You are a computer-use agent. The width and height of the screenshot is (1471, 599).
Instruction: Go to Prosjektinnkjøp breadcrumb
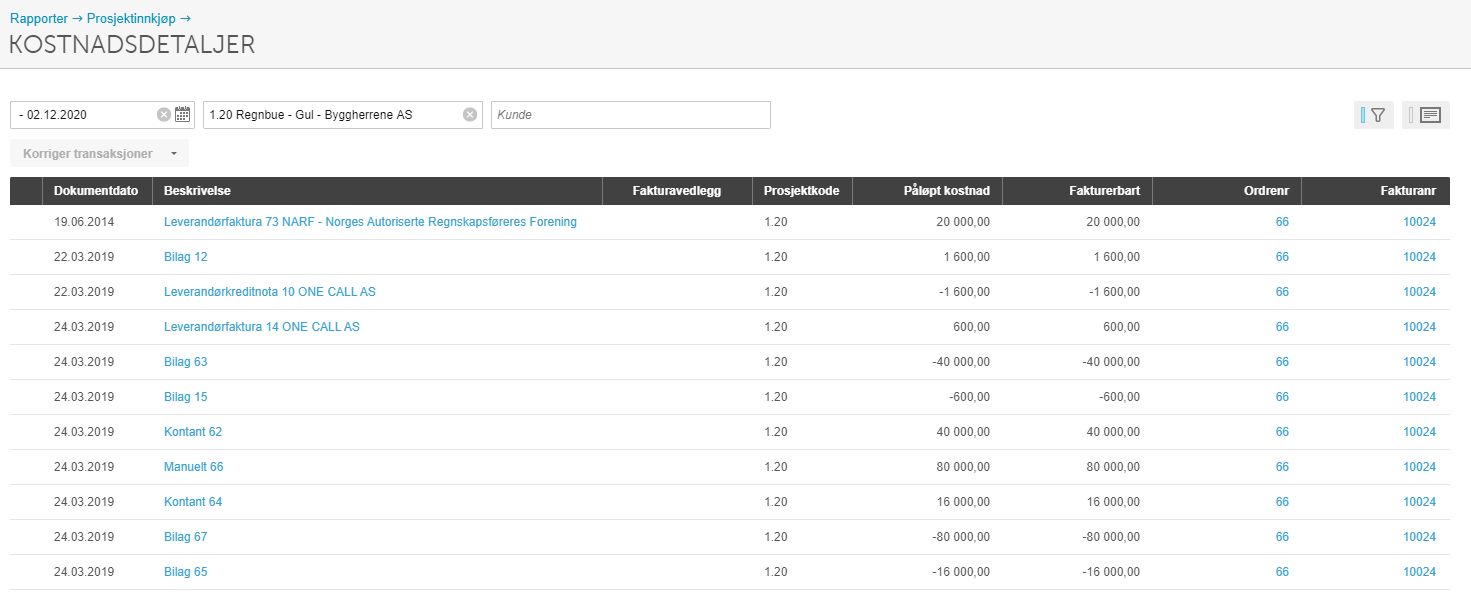(x=131, y=18)
